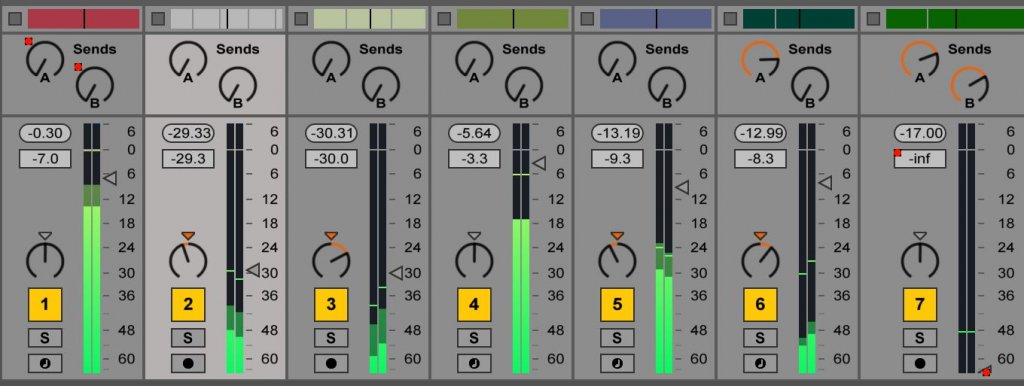Solo track 6 with its S button
This screenshot has height=386, width=1024.
point(760,338)
